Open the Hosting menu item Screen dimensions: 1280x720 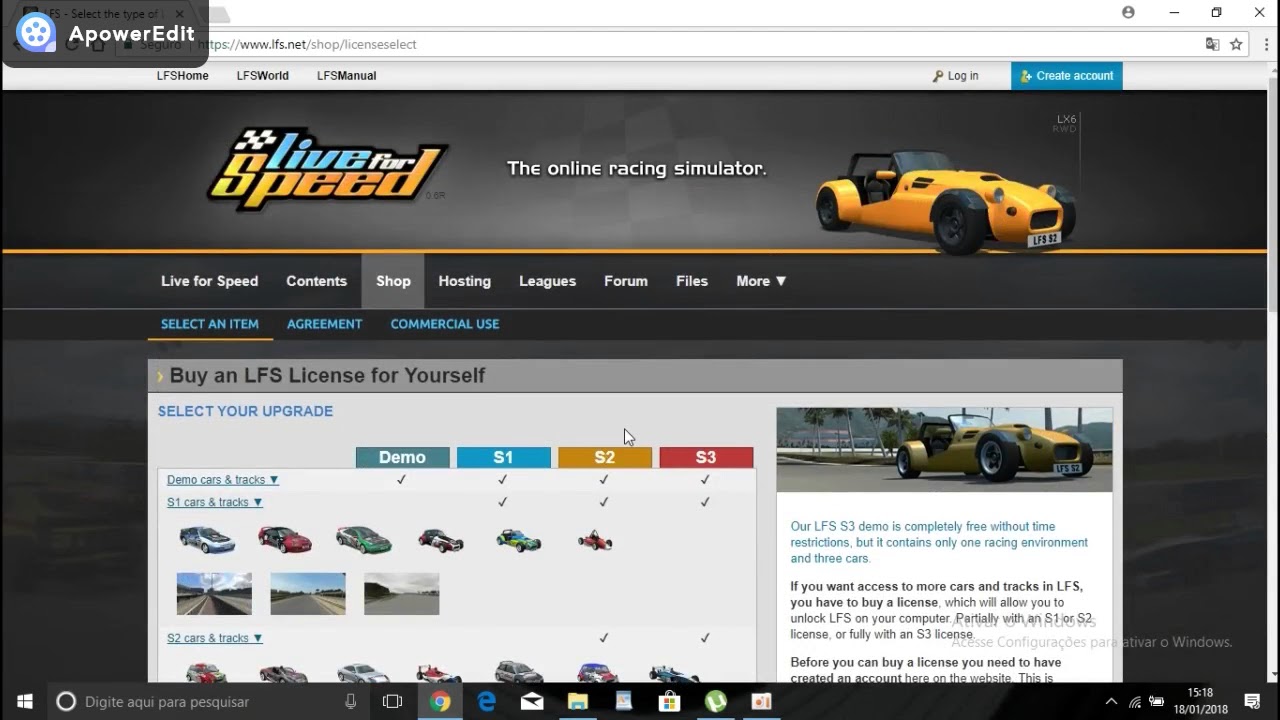(x=464, y=281)
